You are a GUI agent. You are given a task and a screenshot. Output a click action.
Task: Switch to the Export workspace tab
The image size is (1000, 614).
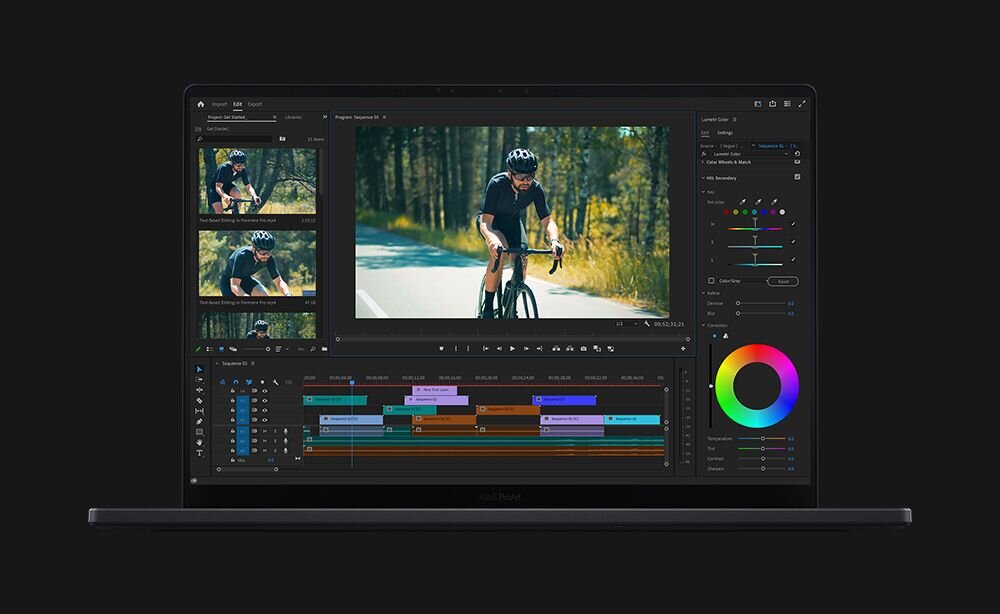coord(255,104)
